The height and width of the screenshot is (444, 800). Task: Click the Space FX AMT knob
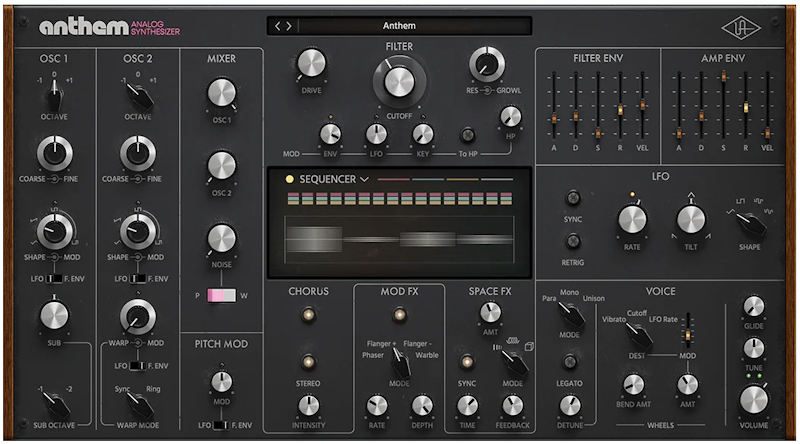490,312
